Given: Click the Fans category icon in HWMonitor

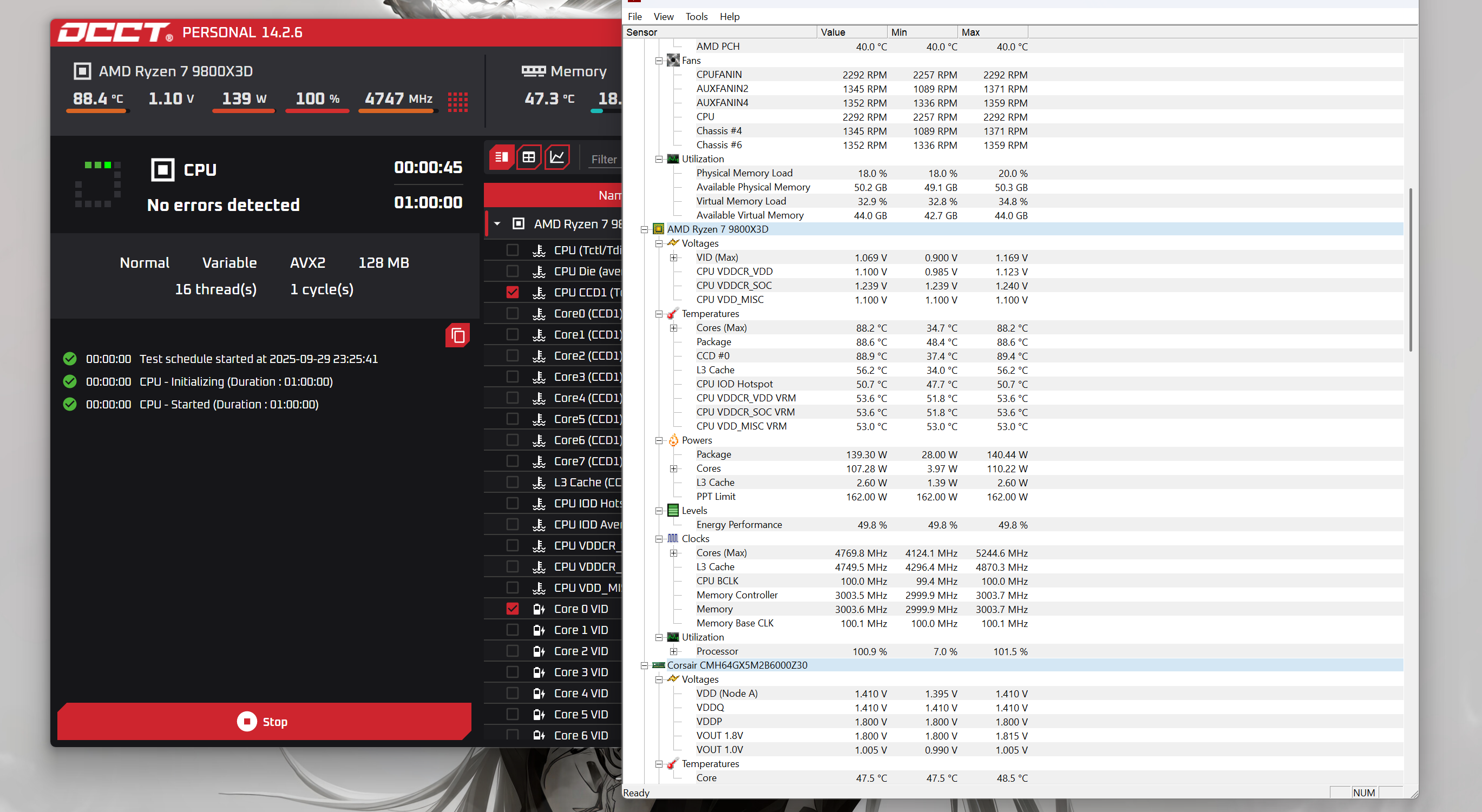Looking at the screenshot, I should [673, 61].
